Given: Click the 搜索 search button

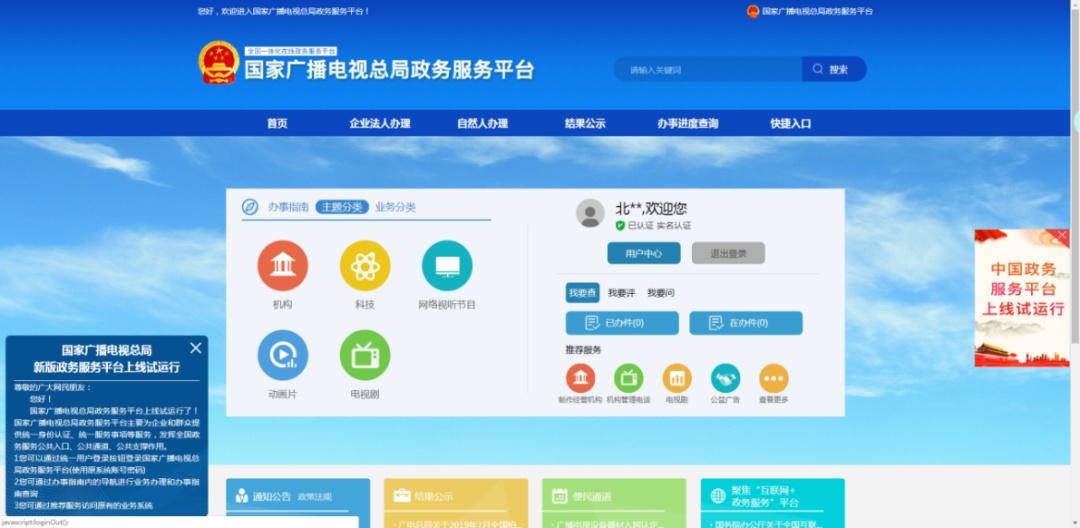Looking at the screenshot, I should click(833, 69).
